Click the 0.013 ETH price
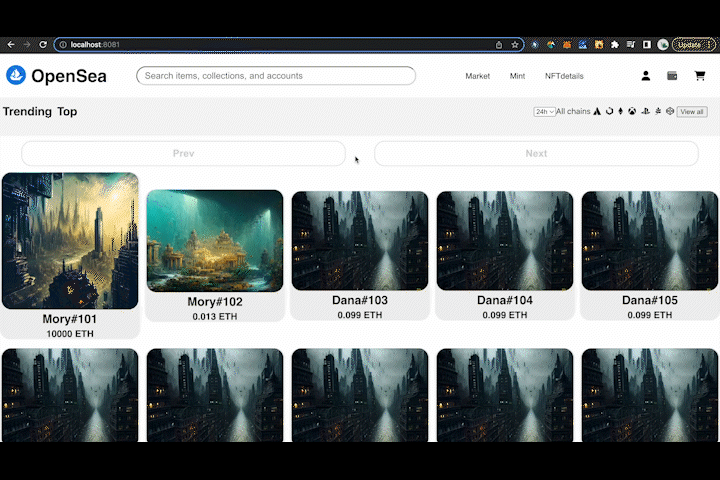The image size is (720, 480). pos(215,316)
